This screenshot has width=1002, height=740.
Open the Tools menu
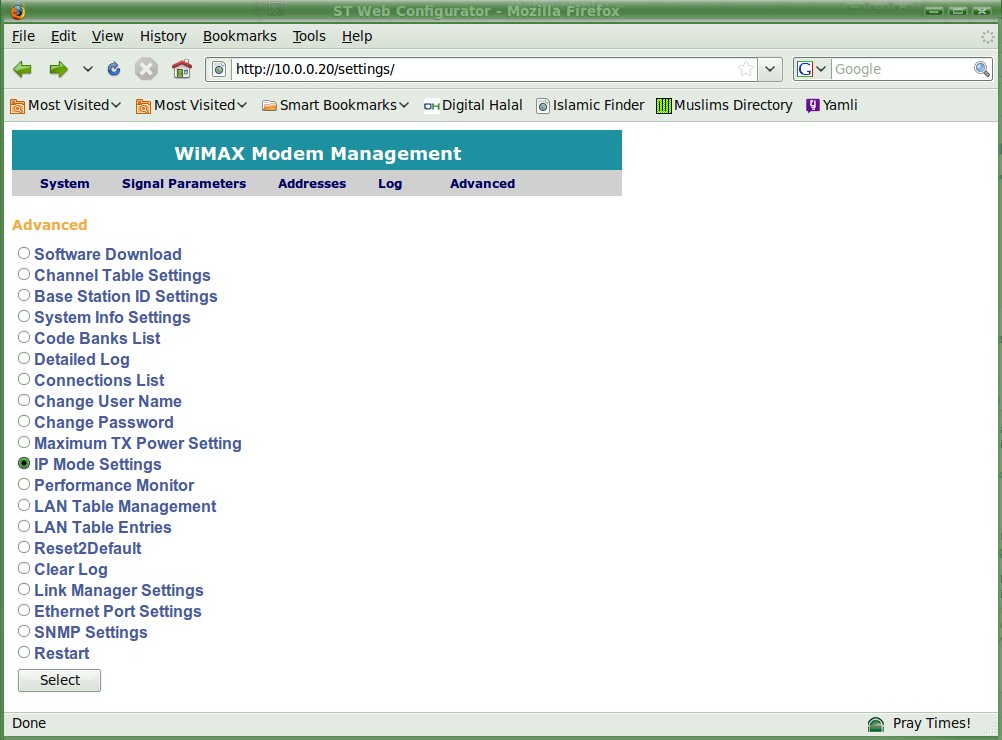coord(309,36)
